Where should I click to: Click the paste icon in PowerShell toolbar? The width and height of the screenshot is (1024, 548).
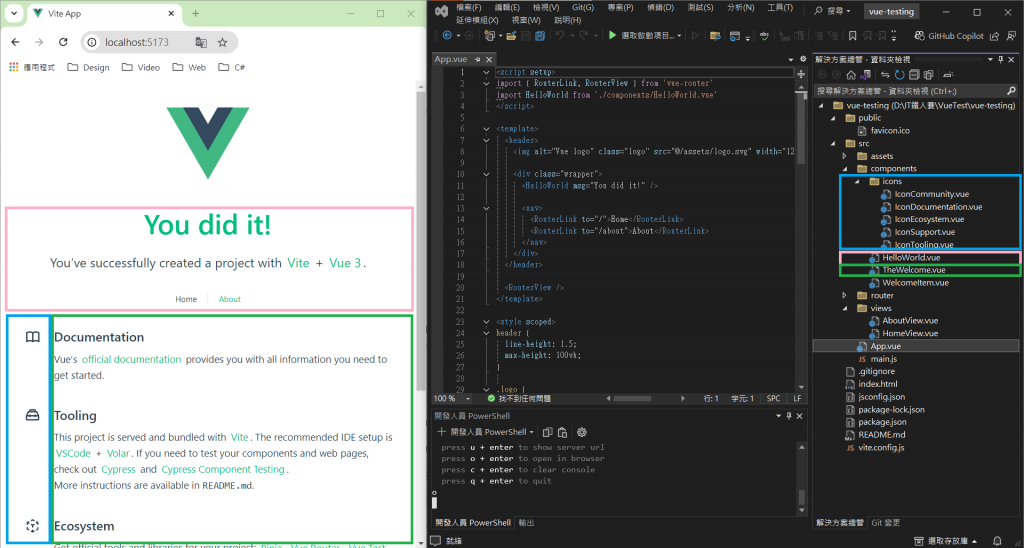(x=562, y=432)
